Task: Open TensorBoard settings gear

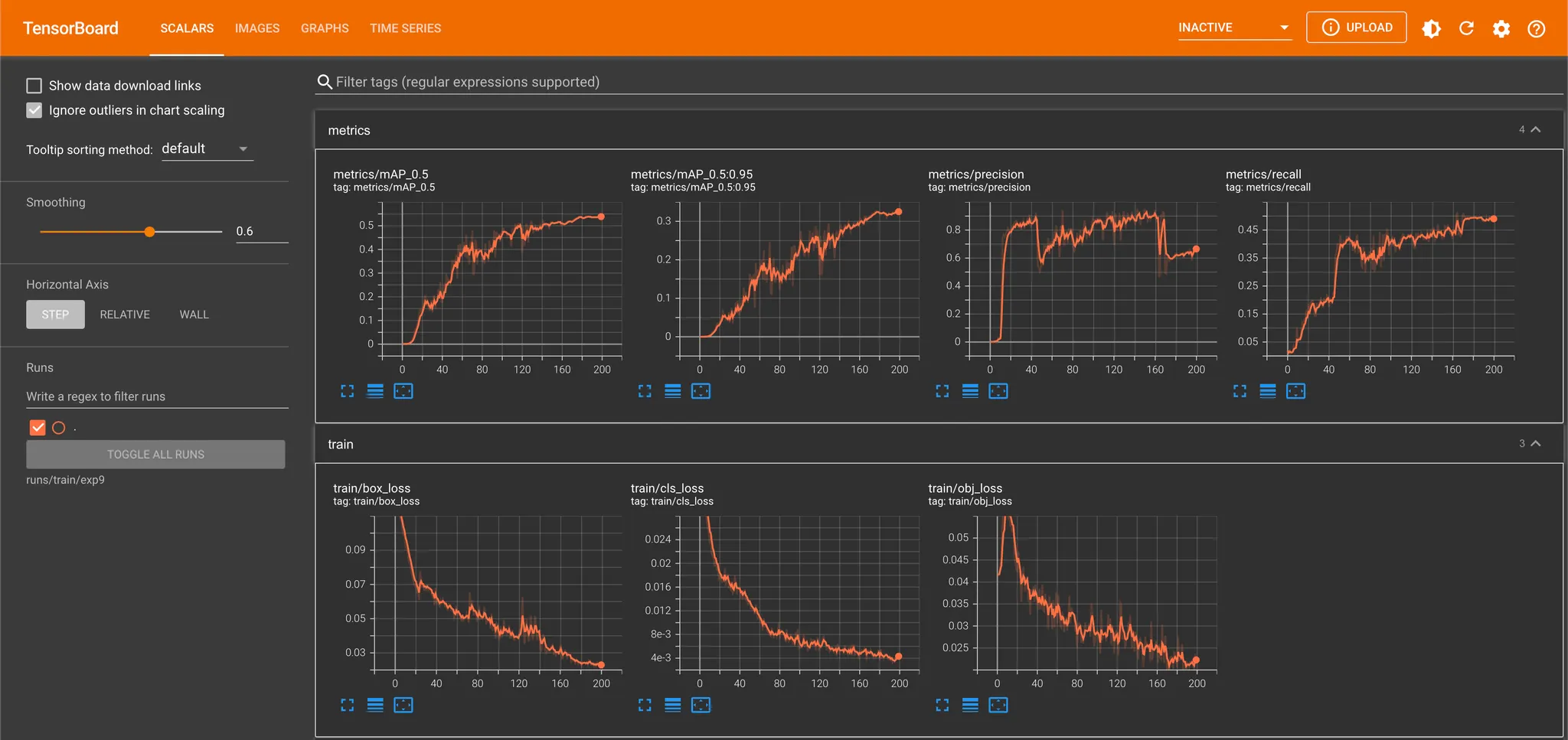Action: [x=1501, y=28]
